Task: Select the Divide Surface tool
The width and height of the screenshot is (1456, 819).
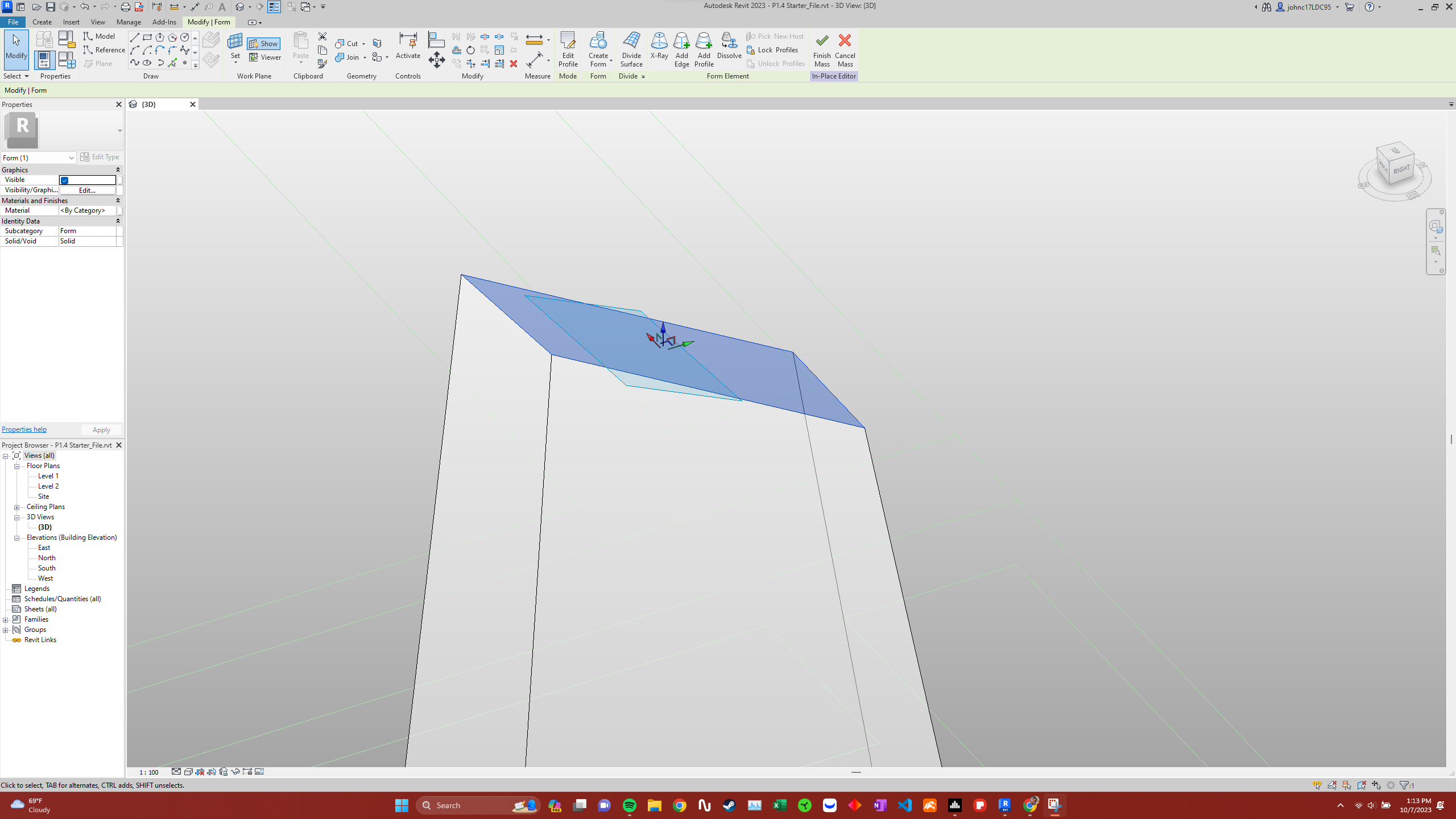Action: pyautogui.click(x=631, y=50)
